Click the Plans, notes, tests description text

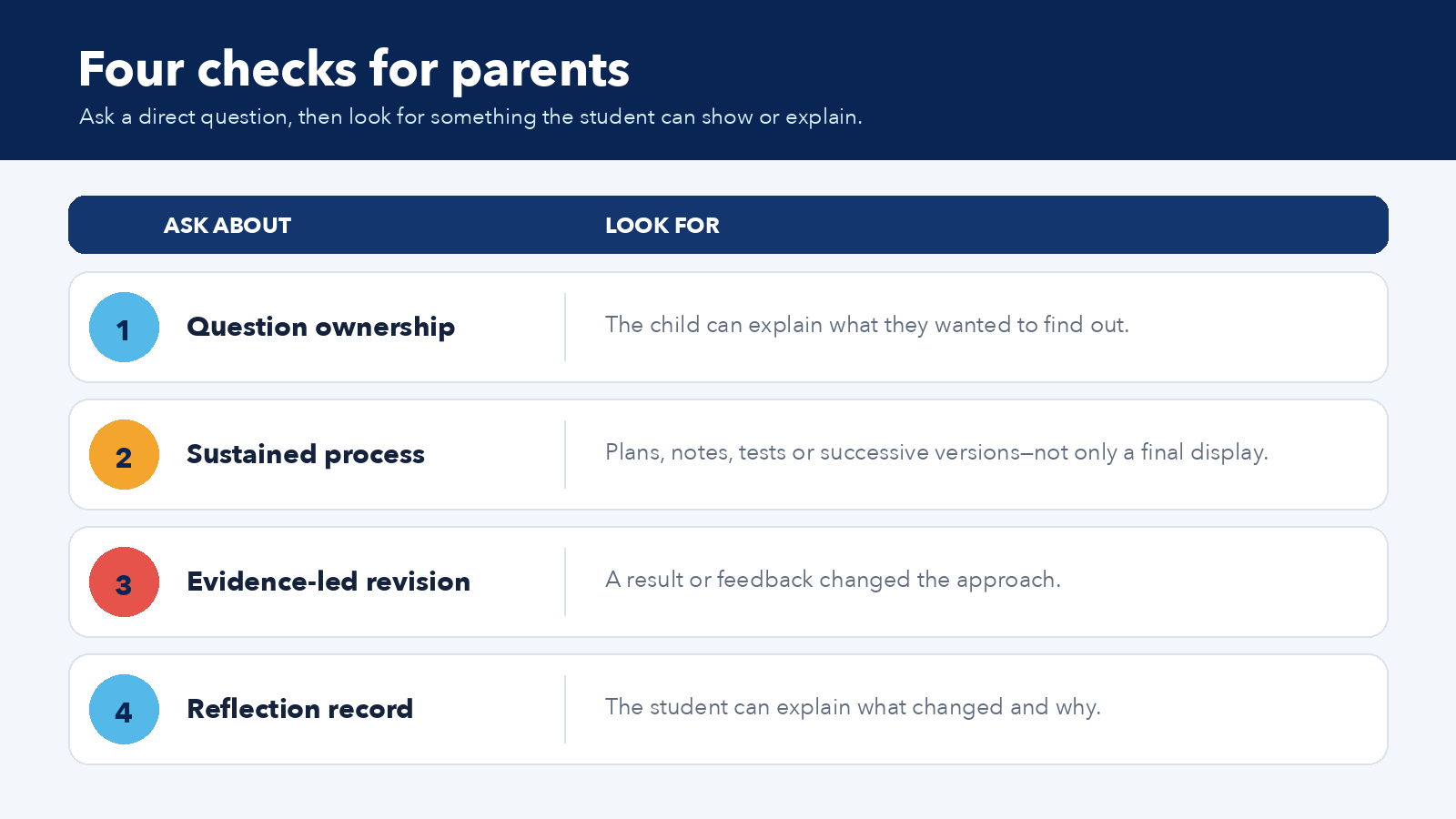pos(936,452)
